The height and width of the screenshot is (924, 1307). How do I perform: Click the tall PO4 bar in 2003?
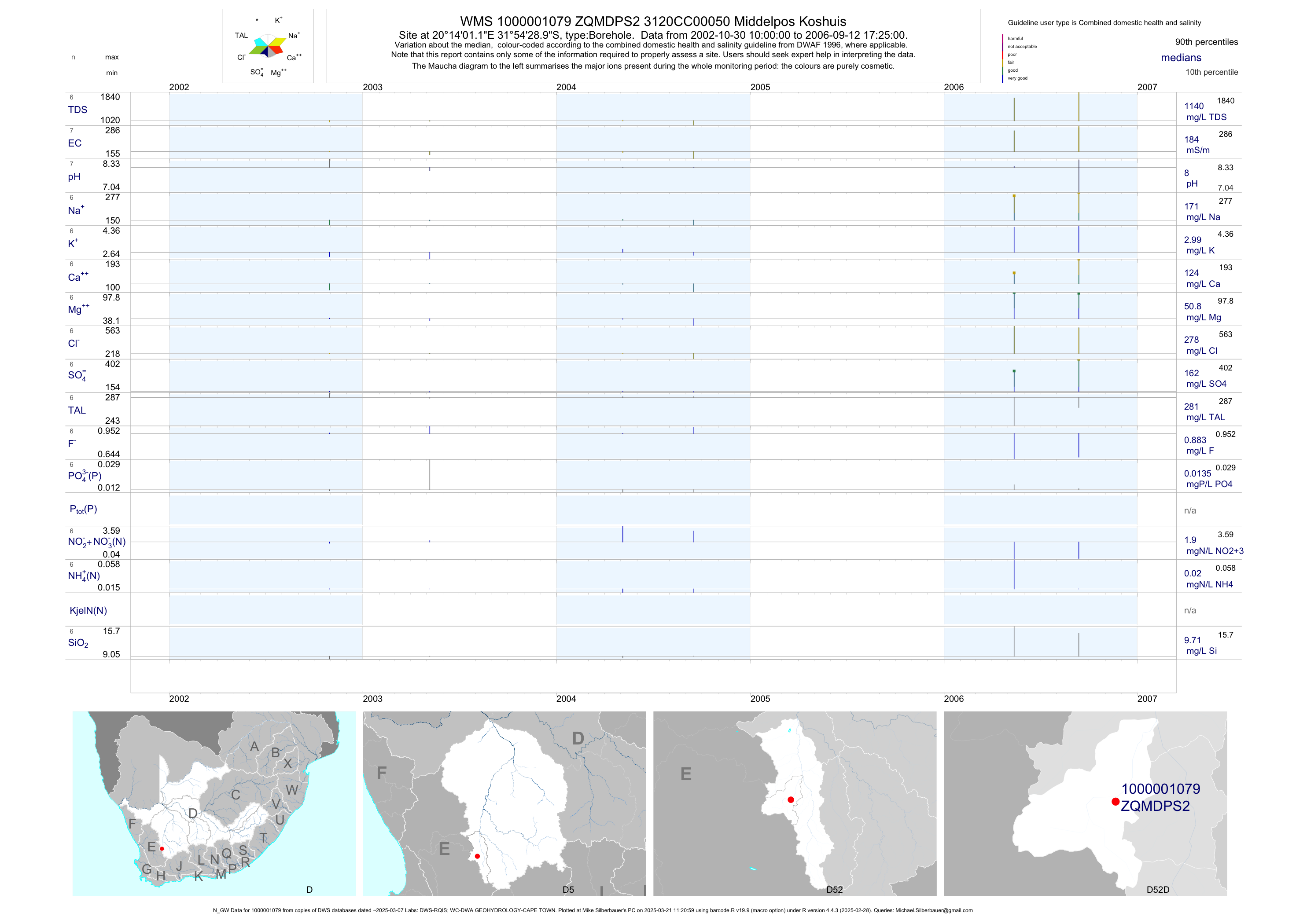pyautogui.click(x=430, y=474)
